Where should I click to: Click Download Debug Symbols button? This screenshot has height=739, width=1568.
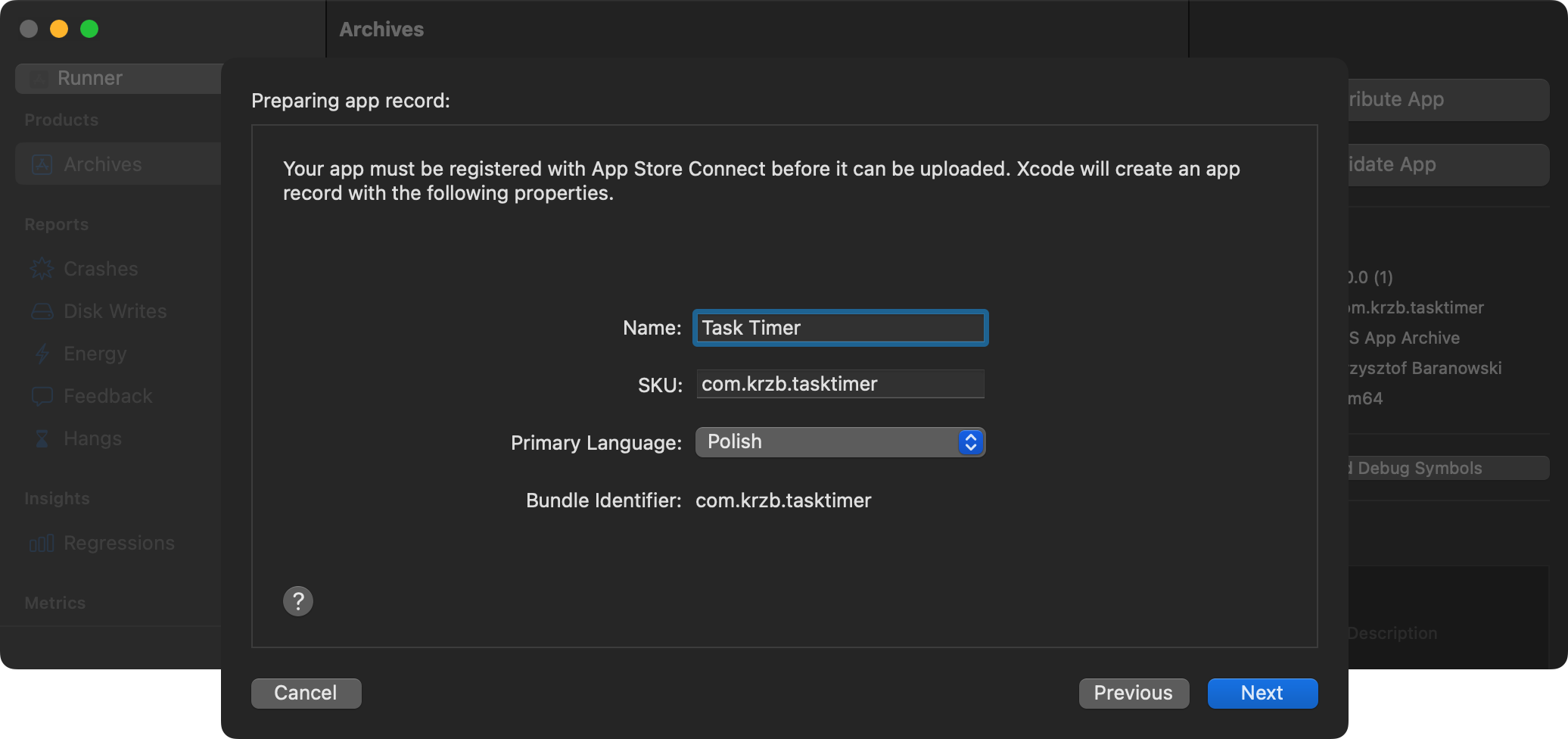[x=1448, y=468]
